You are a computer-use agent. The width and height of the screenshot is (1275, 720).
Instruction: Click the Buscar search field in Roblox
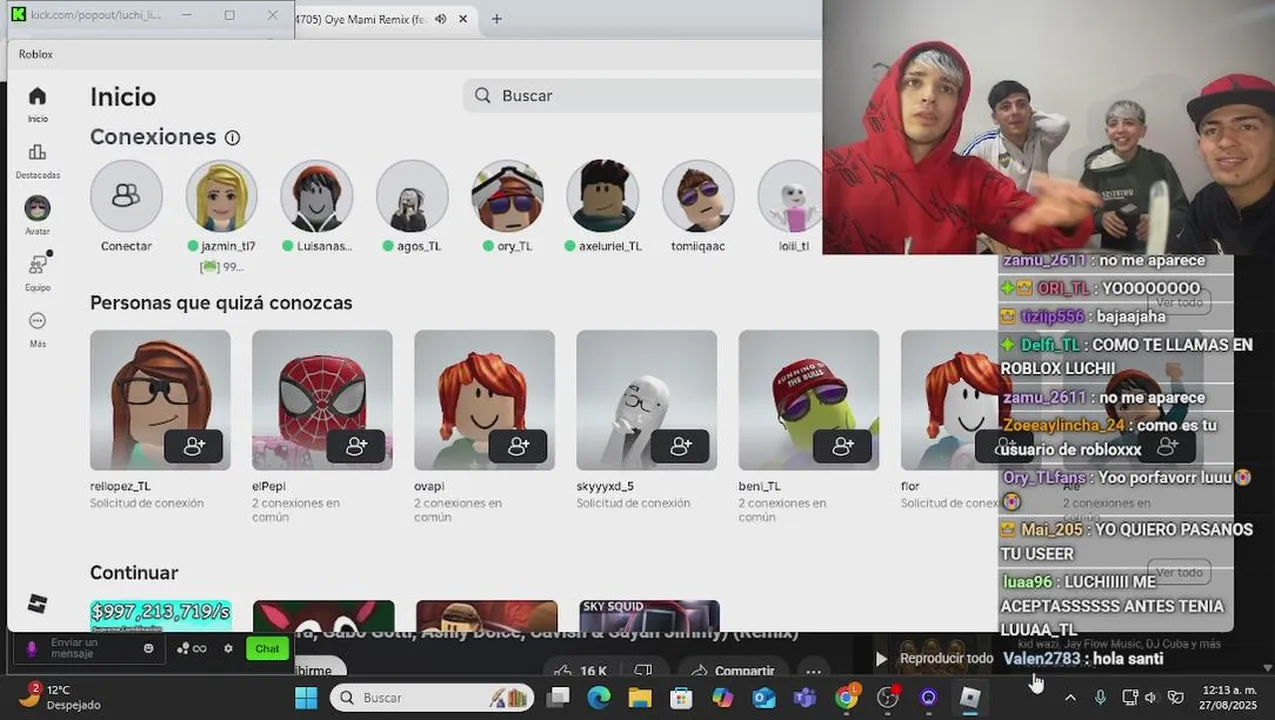pos(642,95)
